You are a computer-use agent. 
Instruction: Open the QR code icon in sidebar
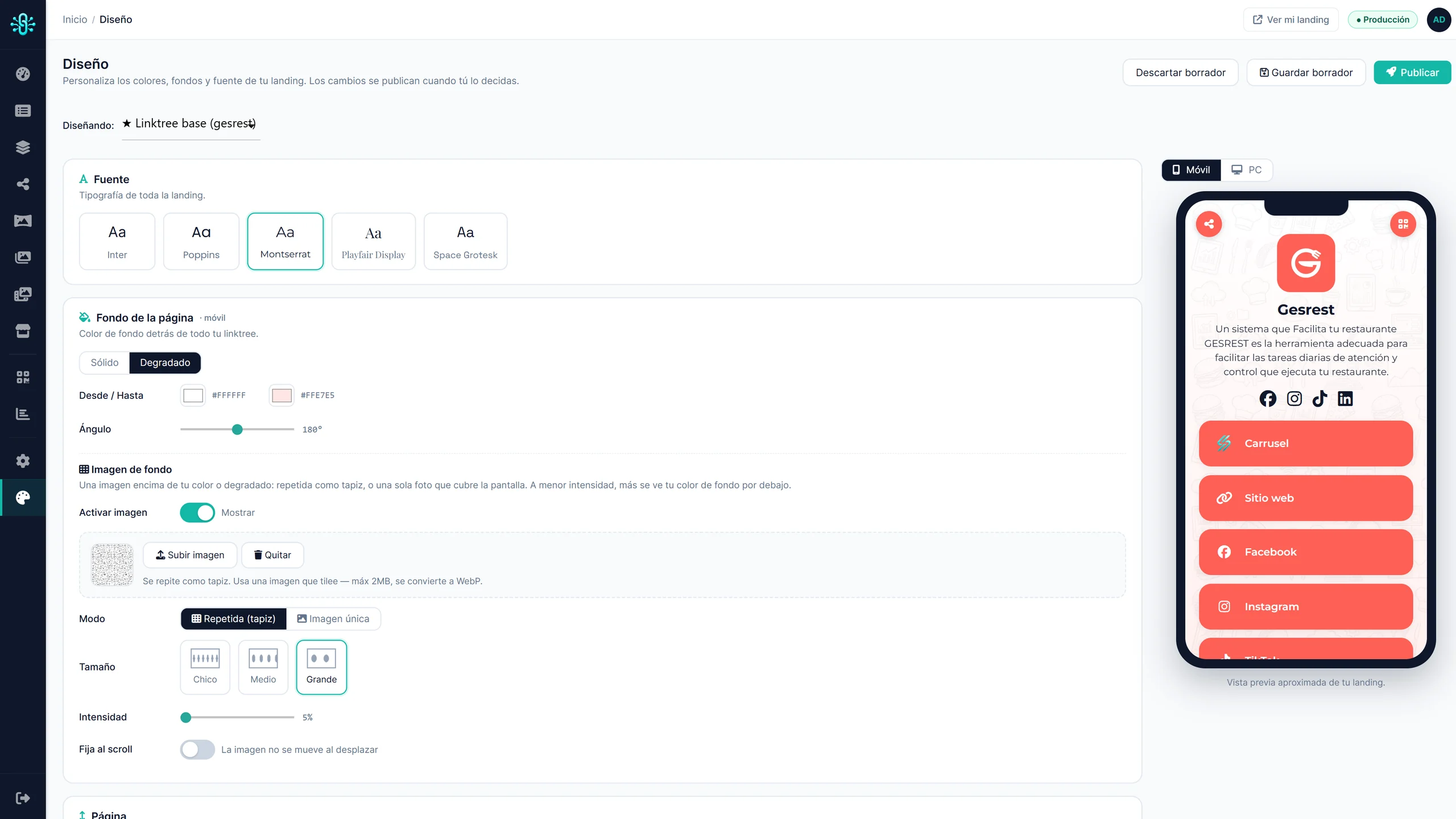point(23,377)
